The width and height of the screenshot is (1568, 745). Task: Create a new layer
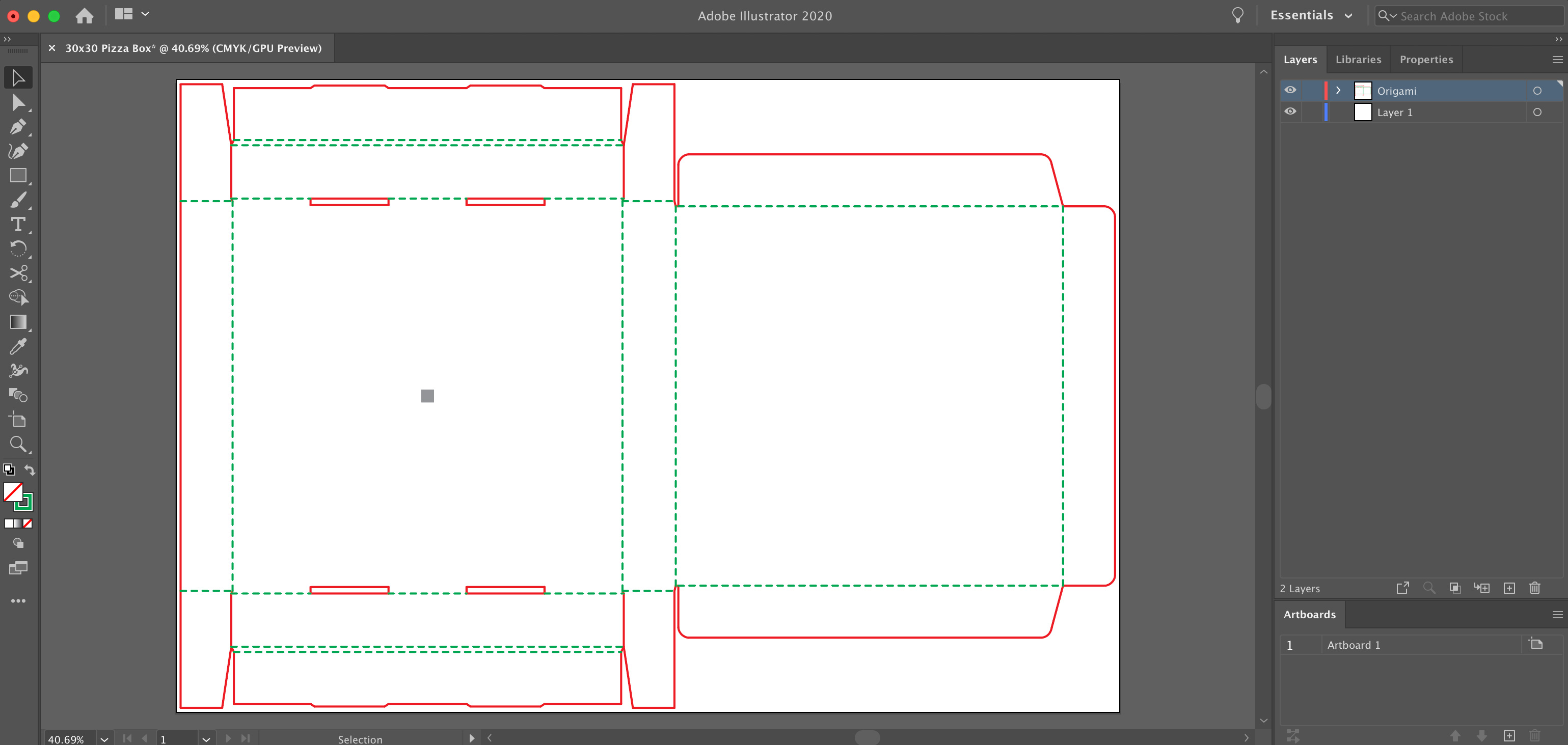[x=1509, y=588]
